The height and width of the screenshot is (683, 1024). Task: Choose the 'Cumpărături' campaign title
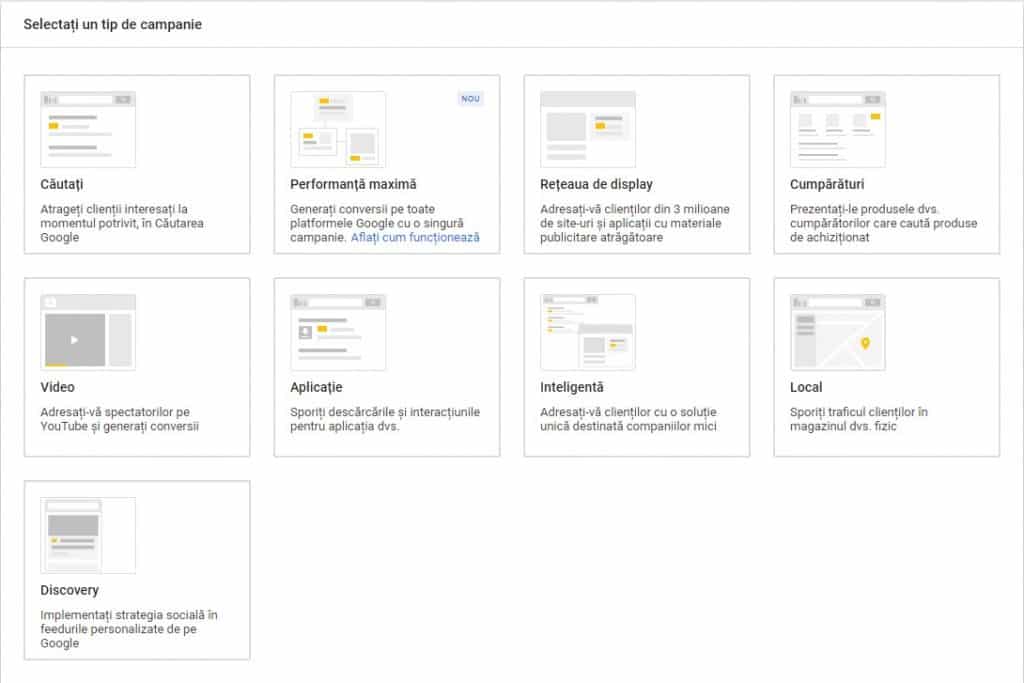click(x=827, y=185)
